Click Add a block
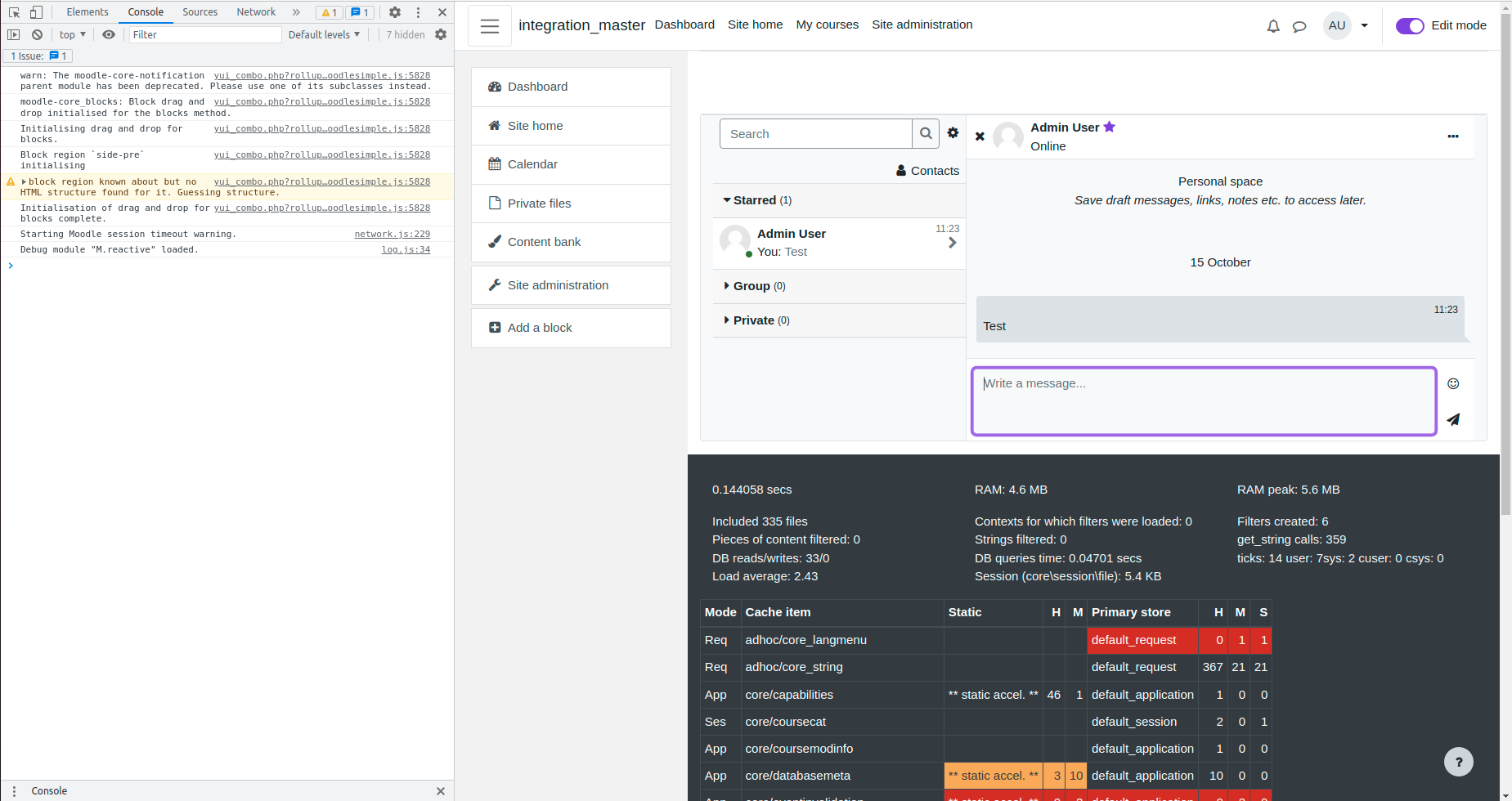 click(571, 328)
